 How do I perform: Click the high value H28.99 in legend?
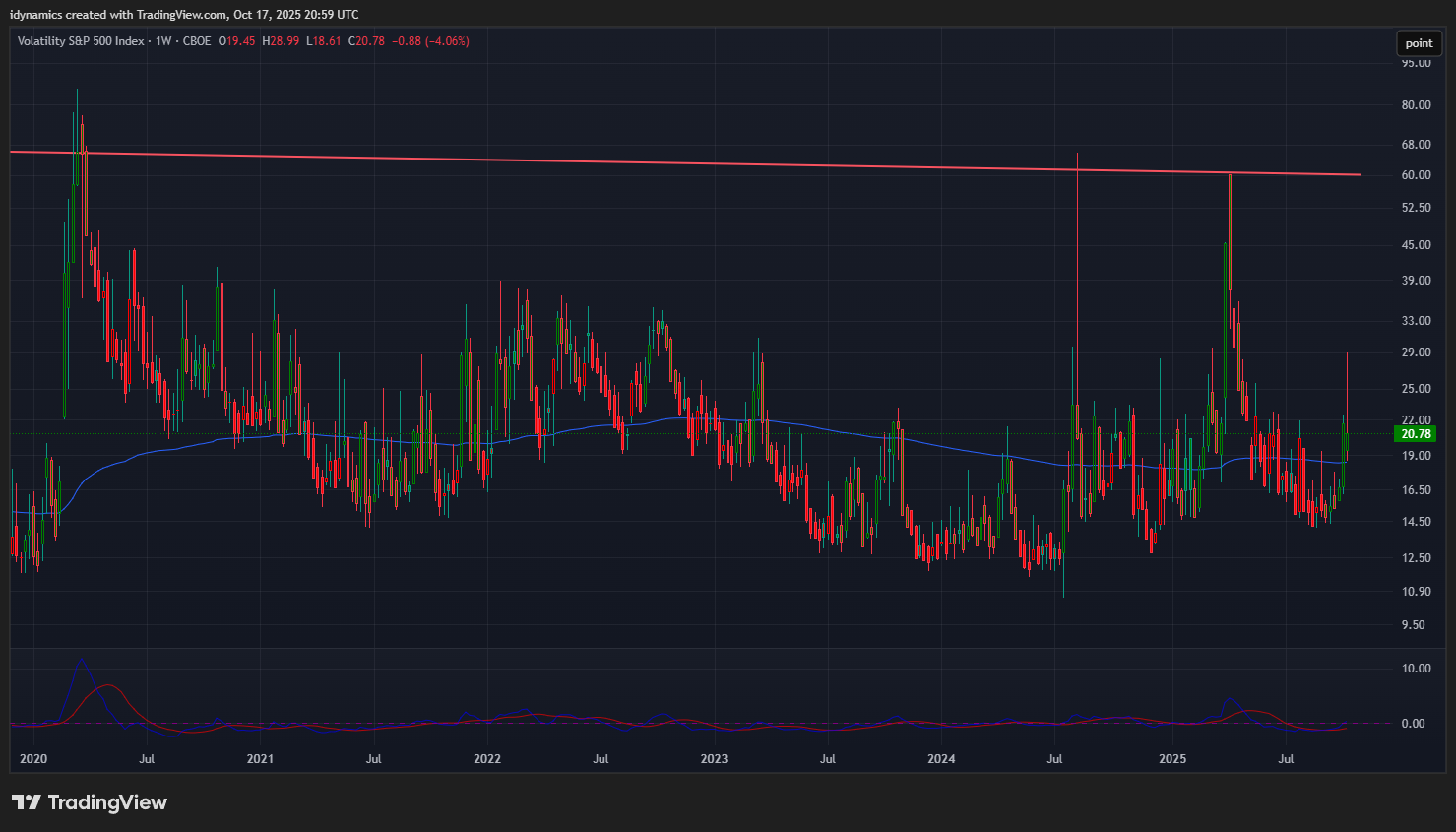coord(281,41)
